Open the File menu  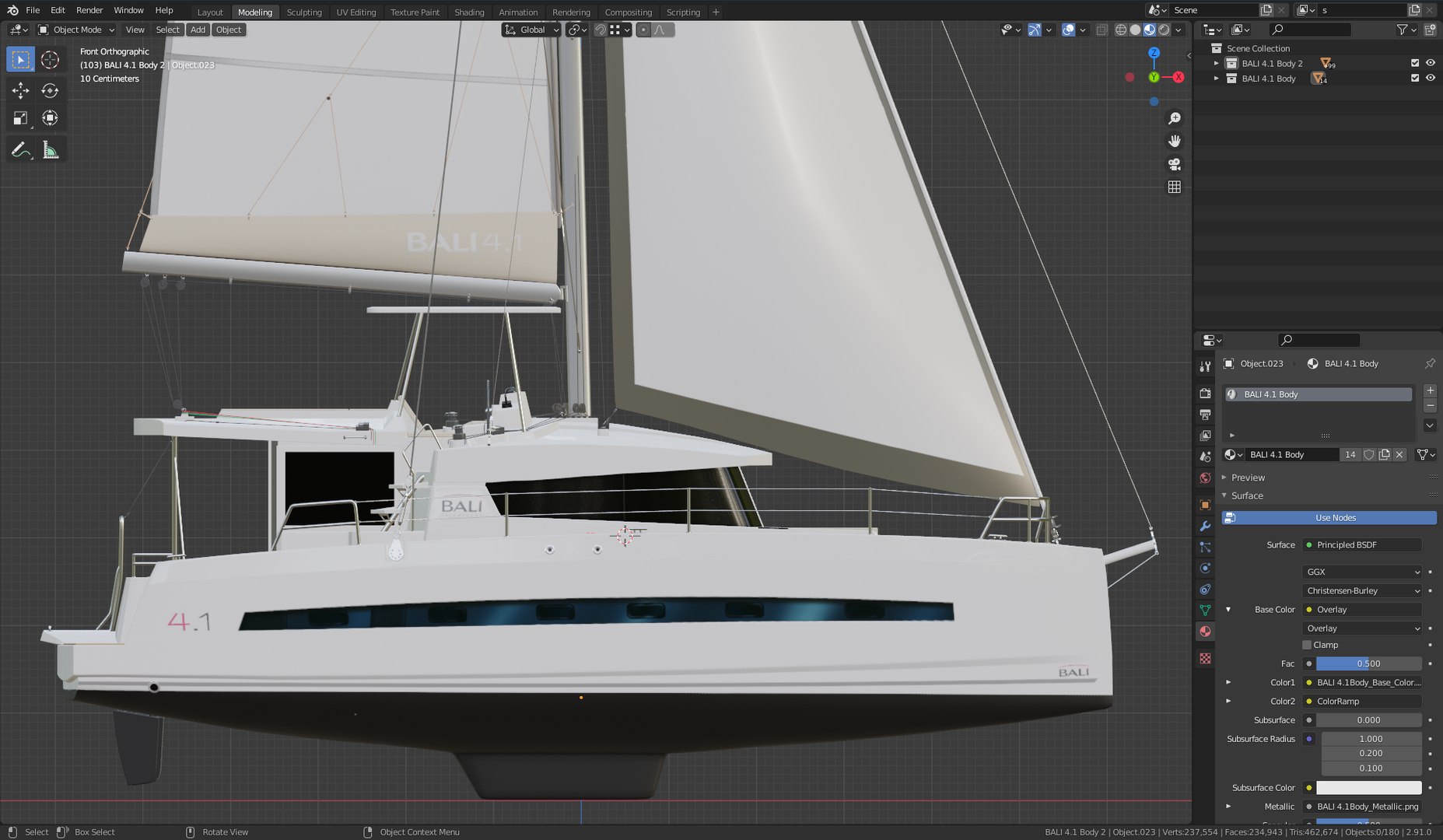click(33, 10)
